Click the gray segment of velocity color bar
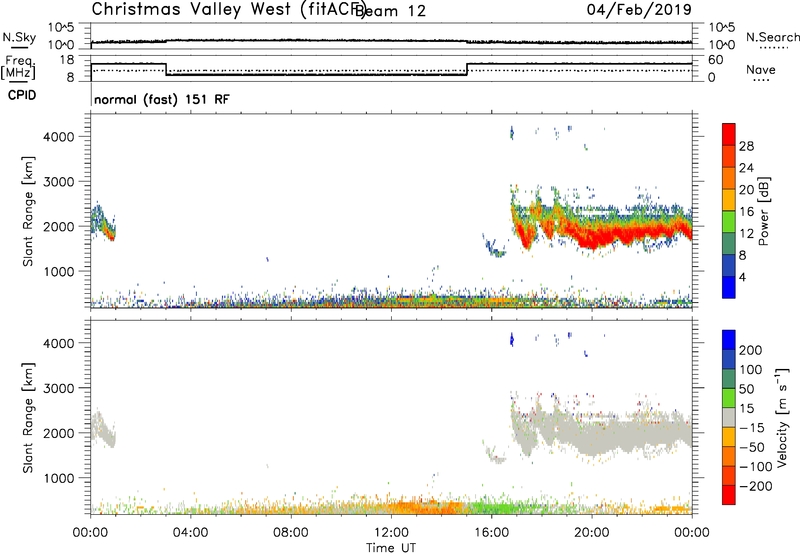The height and width of the screenshot is (554, 800). coord(729,418)
